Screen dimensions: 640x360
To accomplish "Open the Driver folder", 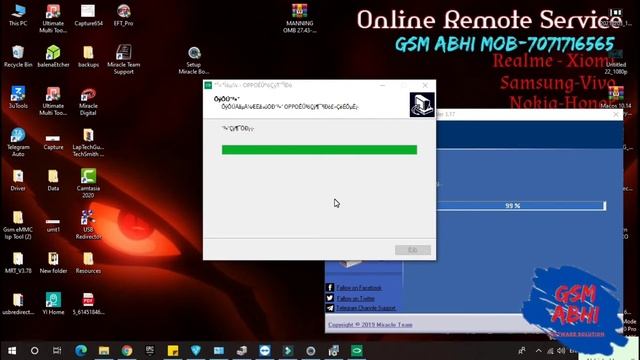I will coord(18,180).
